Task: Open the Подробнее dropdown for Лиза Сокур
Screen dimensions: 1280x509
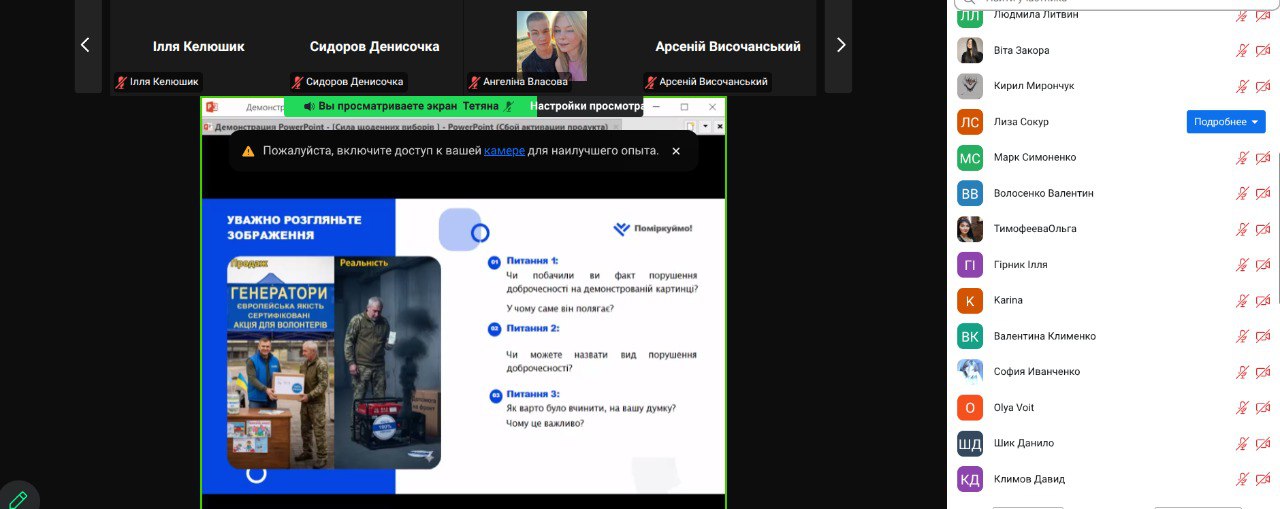Action: point(1226,122)
